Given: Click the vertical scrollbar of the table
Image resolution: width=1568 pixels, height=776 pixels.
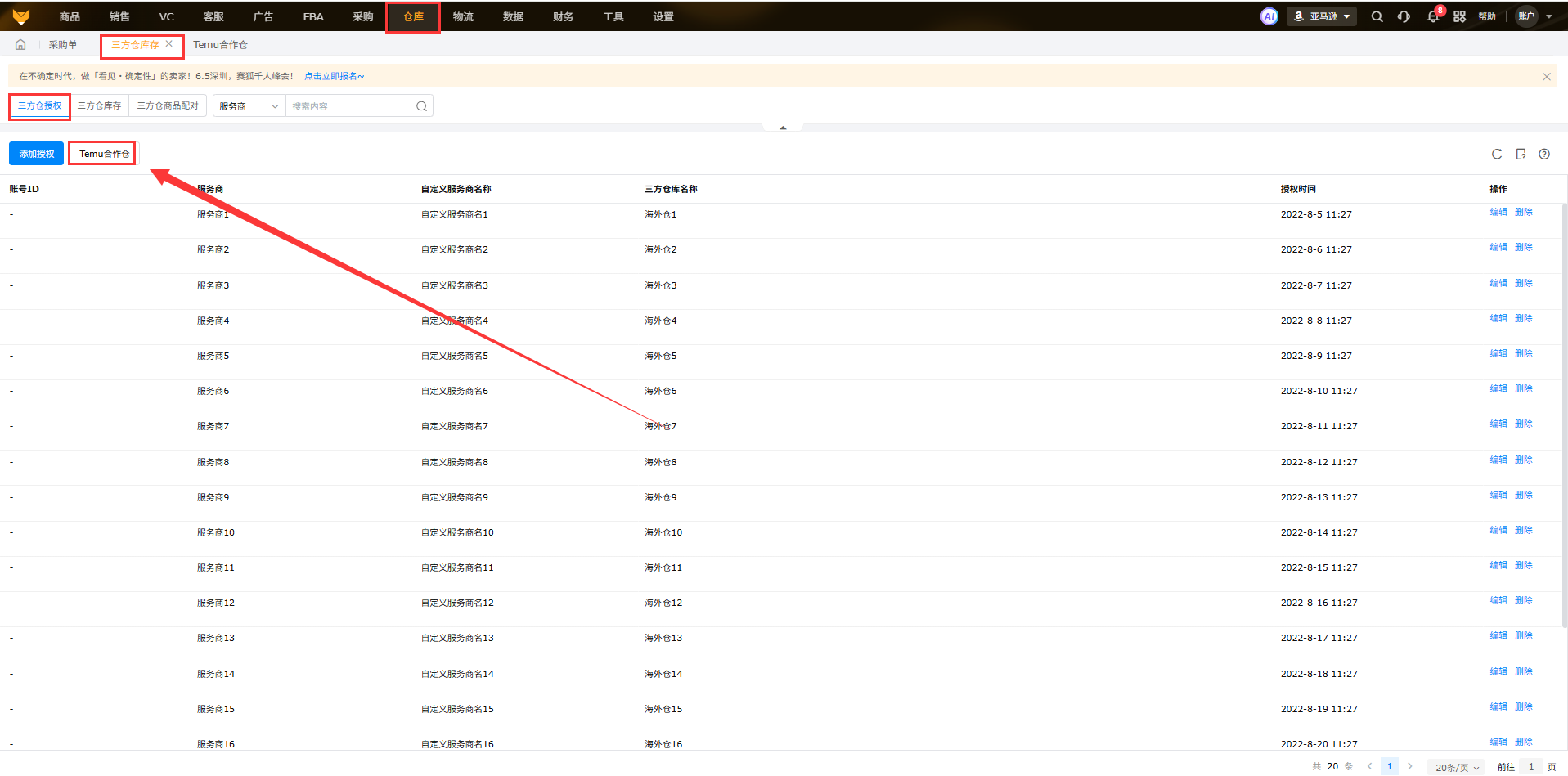Looking at the screenshot, I should pyautogui.click(x=1564, y=415).
